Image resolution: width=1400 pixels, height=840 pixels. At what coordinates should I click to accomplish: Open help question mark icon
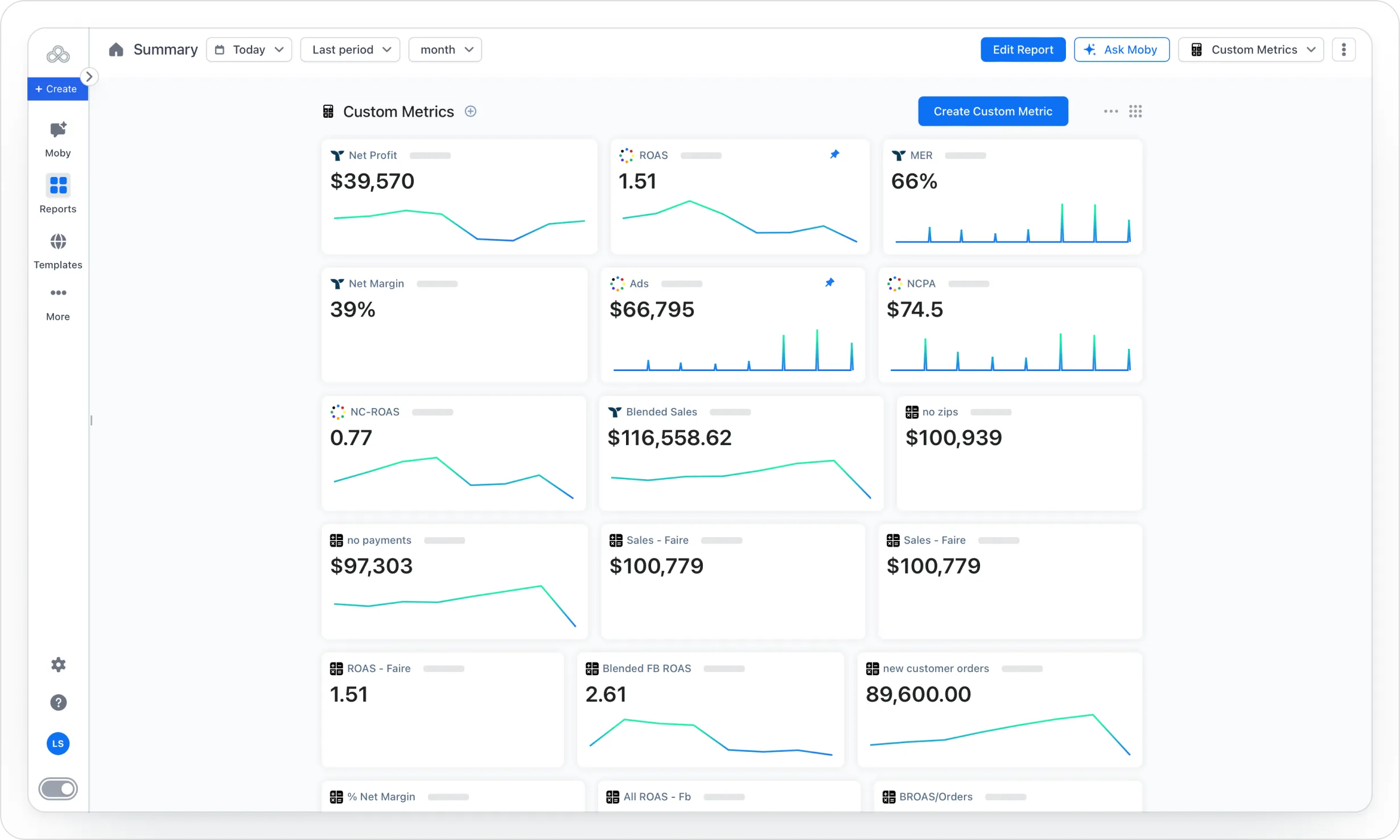click(x=58, y=702)
